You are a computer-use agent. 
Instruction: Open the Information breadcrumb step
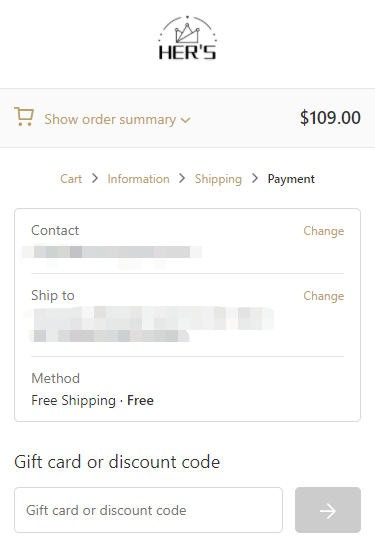[138, 179]
